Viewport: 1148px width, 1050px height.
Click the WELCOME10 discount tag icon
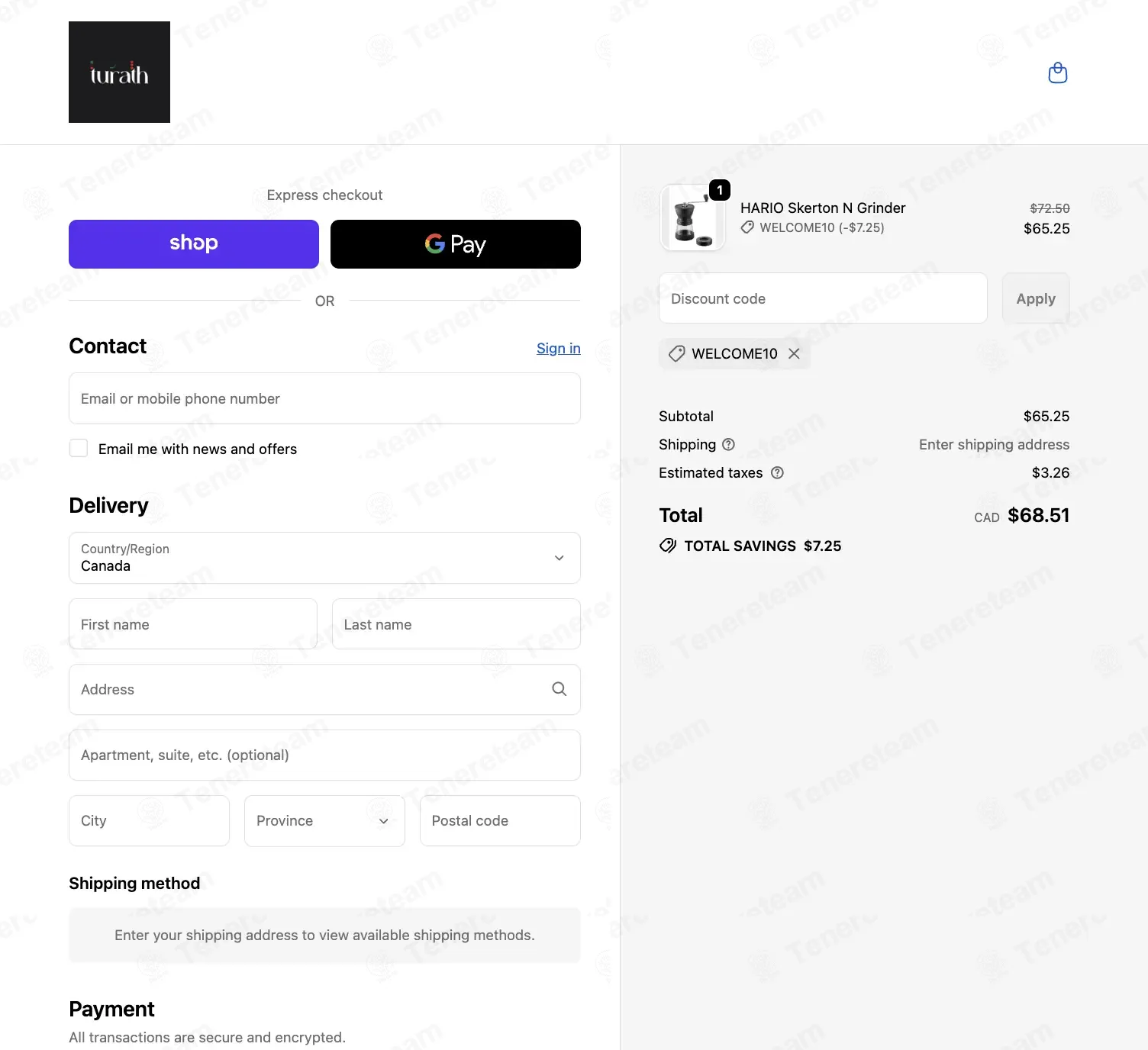[x=676, y=353]
